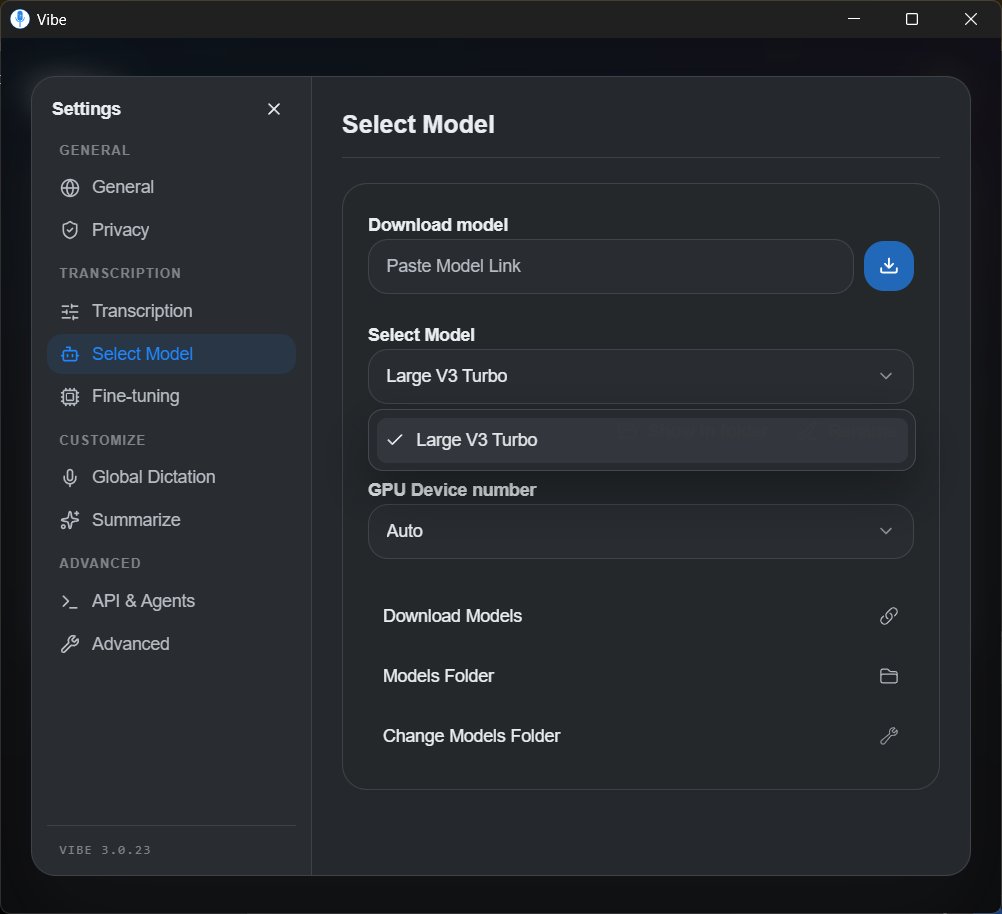This screenshot has height=914, width=1002.
Task: Click the microphone icon beside Global Dictation
Action: pos(70,477)
